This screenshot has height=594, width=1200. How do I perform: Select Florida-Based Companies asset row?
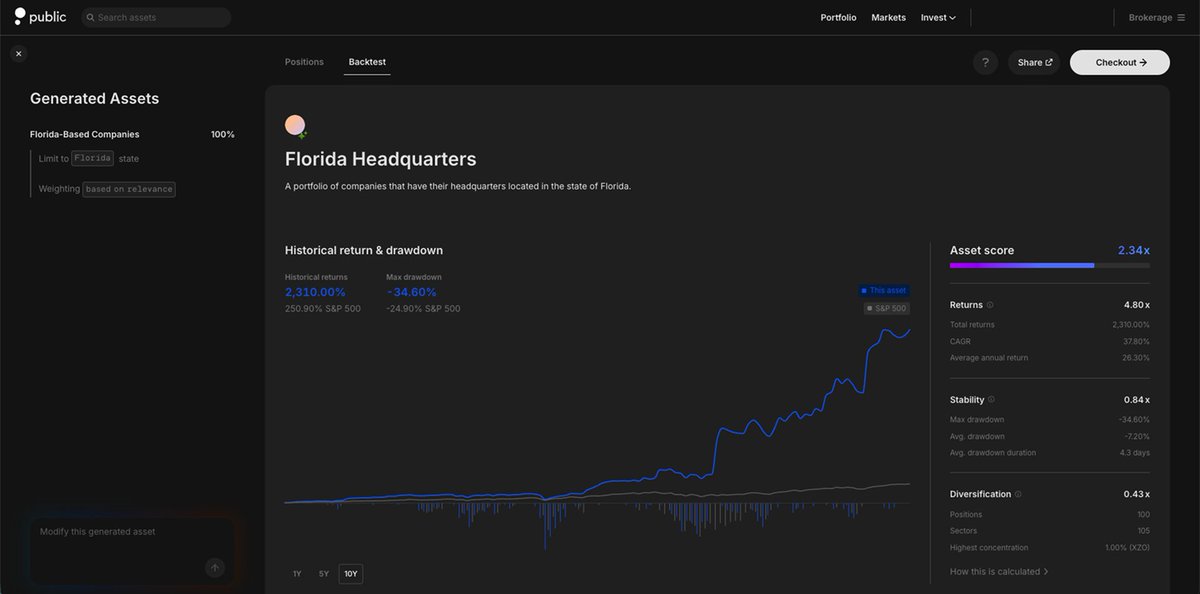coord(132,134)
